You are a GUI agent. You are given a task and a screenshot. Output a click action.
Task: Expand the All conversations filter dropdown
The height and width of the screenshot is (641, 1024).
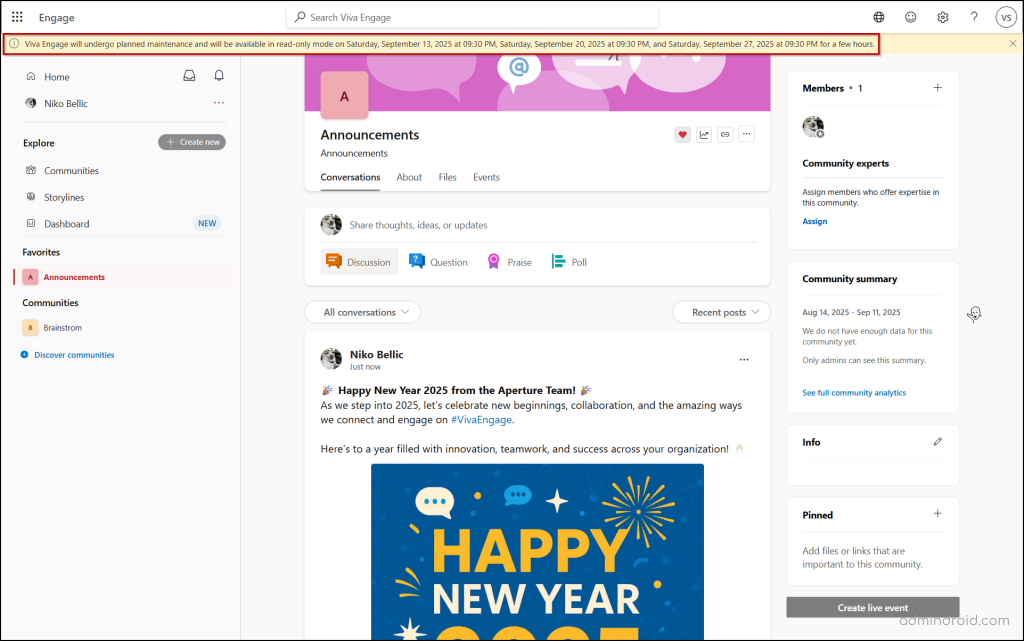pos(362,312)
